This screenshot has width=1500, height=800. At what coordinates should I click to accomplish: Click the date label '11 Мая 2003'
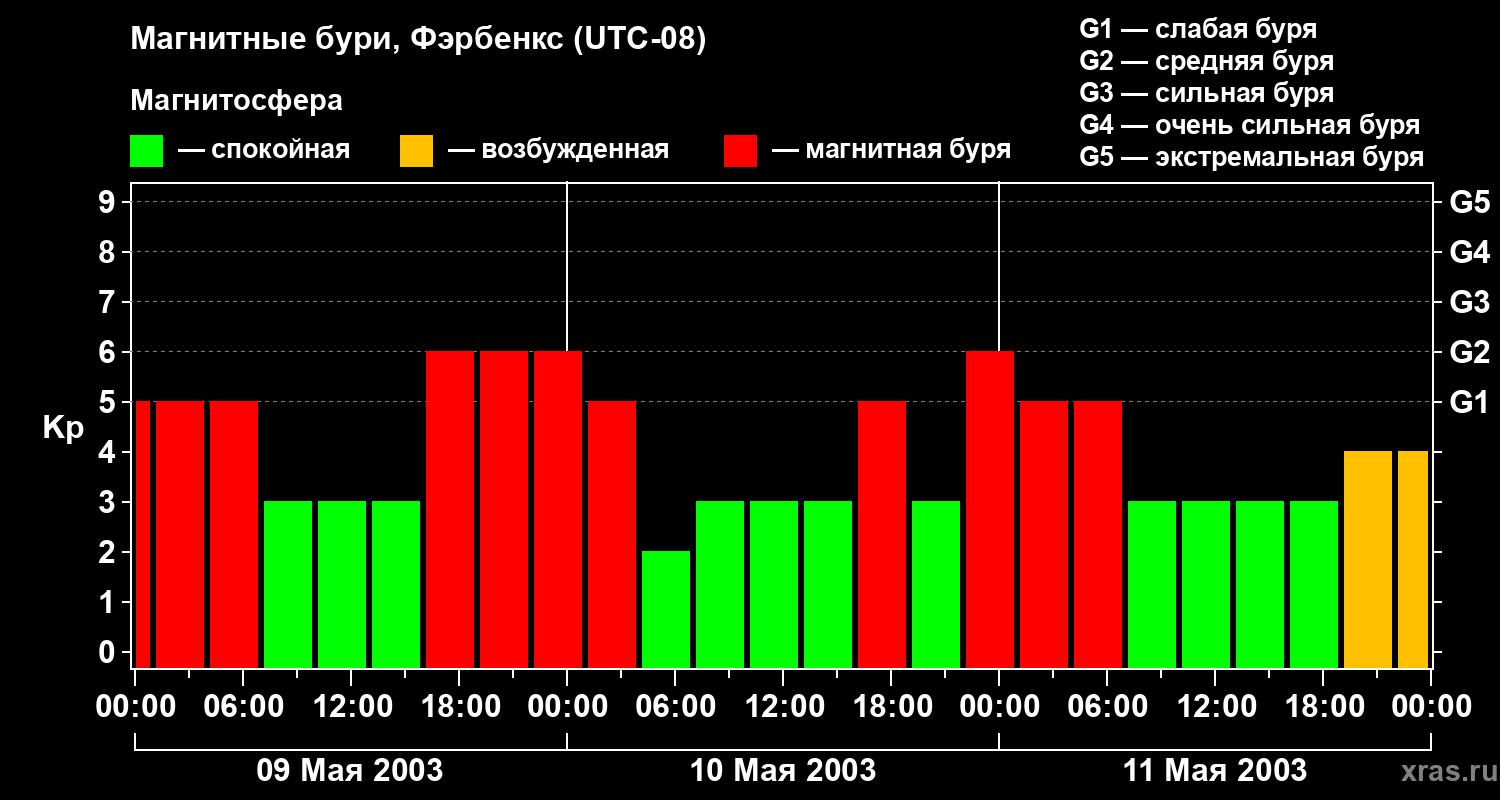(x=1215, y=770)
